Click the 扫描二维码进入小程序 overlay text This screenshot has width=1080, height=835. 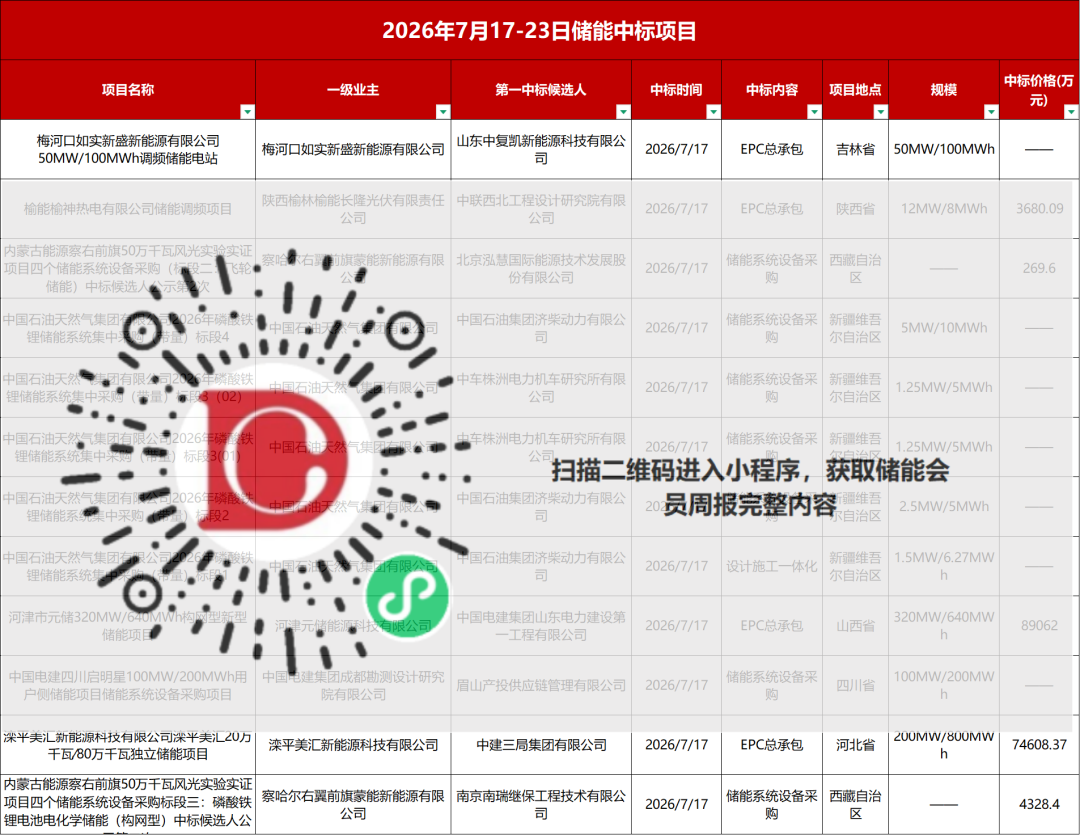[750, 488]
